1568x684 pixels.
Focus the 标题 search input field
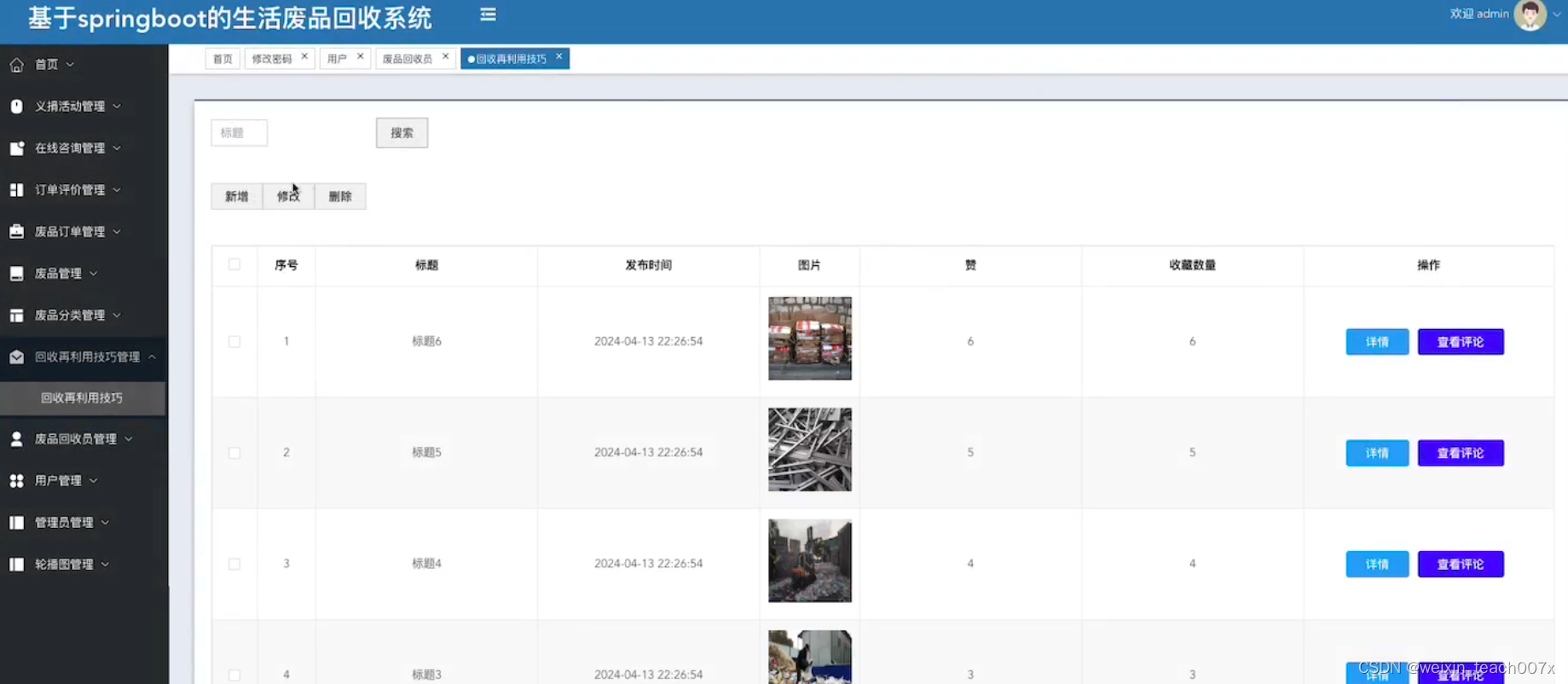[239, 132]
